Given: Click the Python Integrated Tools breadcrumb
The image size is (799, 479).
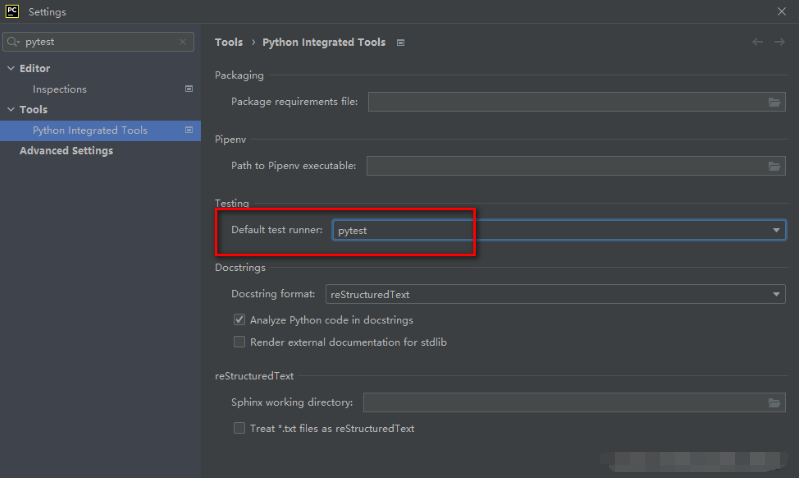Looking at the screenshot, I should point(324,42).
